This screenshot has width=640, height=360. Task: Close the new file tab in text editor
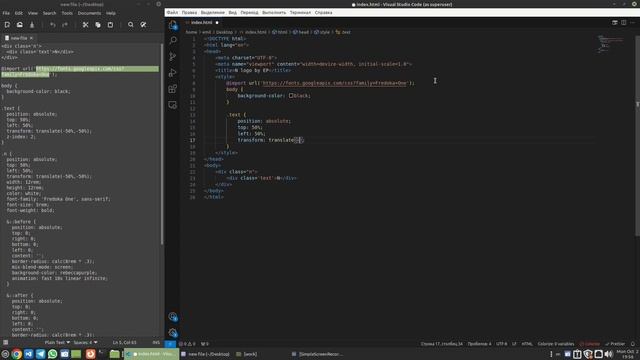click(31, 38)
